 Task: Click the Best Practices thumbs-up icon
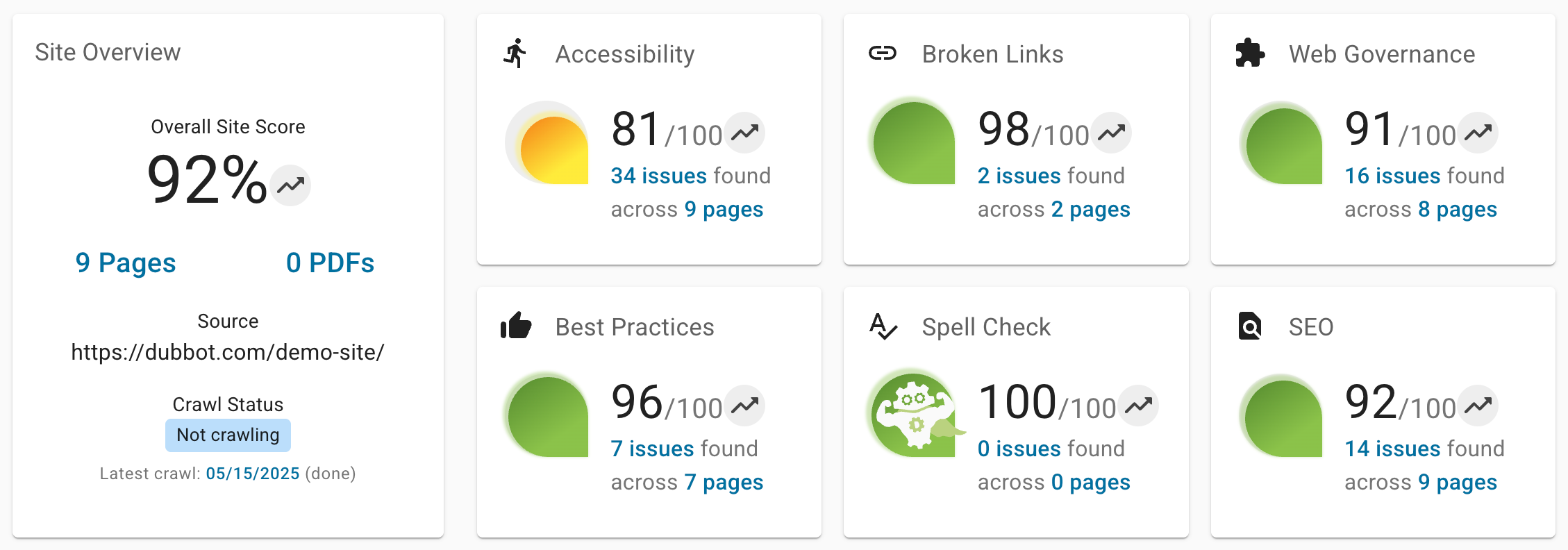tap(515, 326)
